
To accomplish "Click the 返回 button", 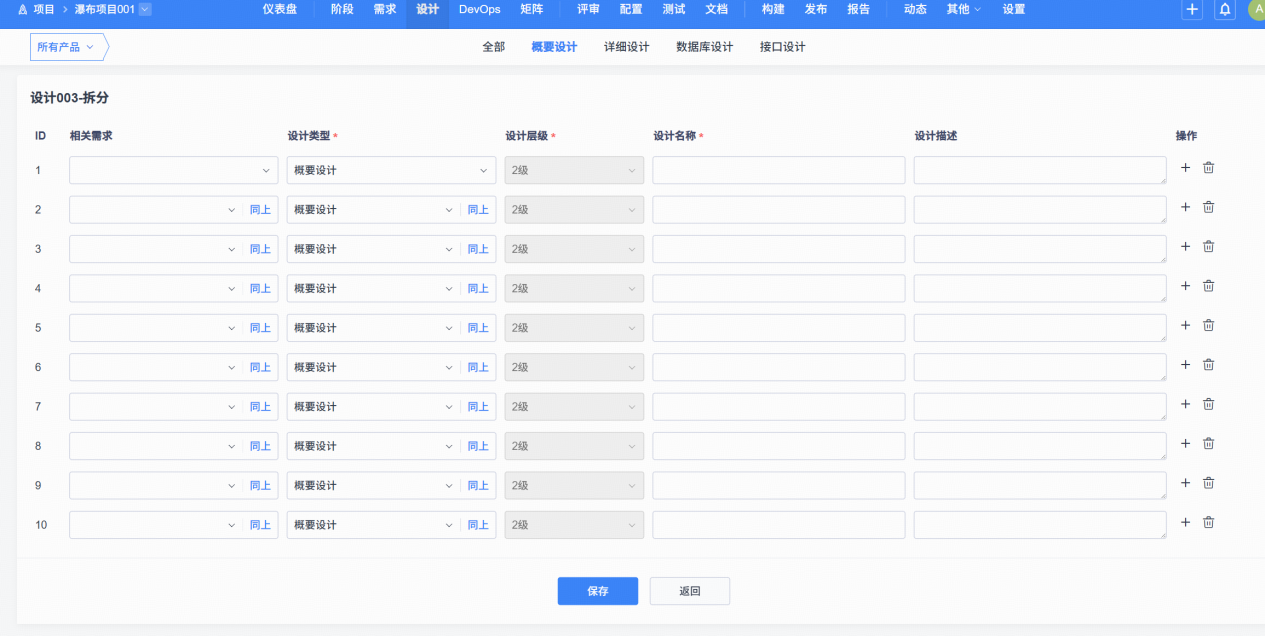I will click(689, 591).
